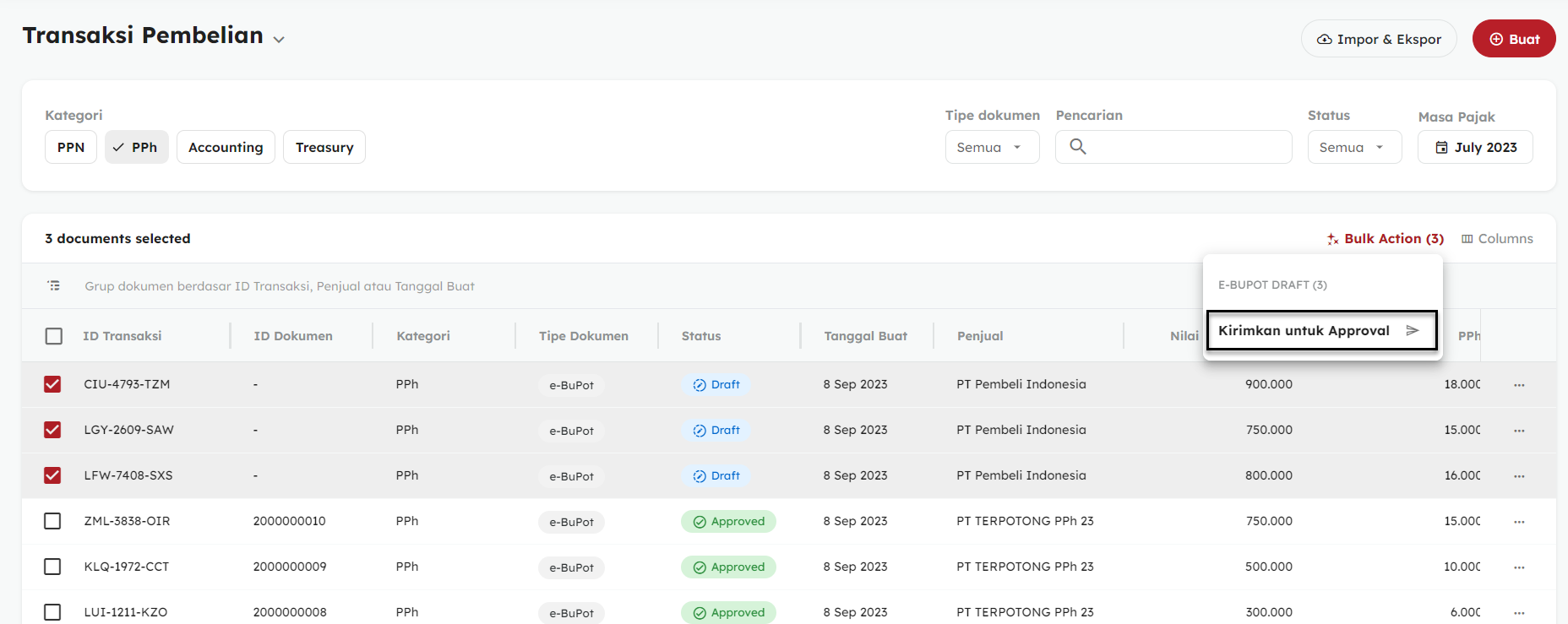Open three-dot menu for LFW-7408-SXS row
Screen dimensions: 1568x624
pyautogui.click(x=1519, y=476)
